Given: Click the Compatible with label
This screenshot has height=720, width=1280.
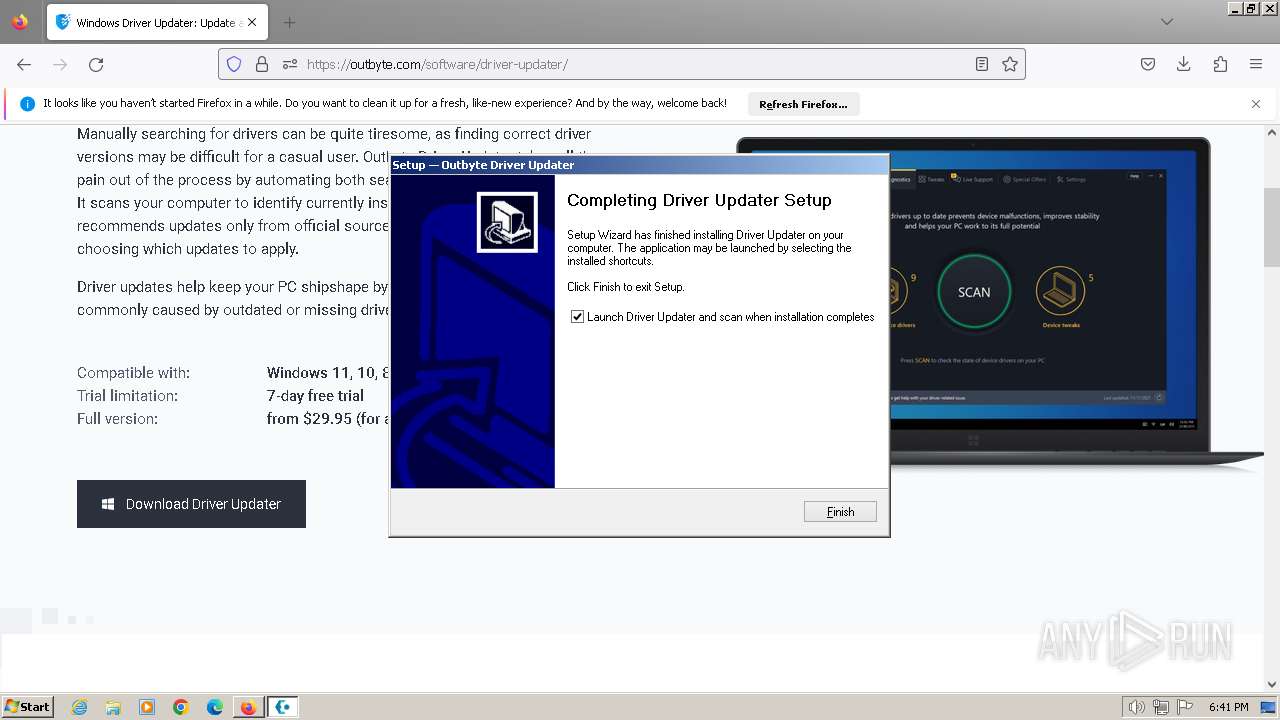Looking at the screenshot, I should (x=133, y=373).
